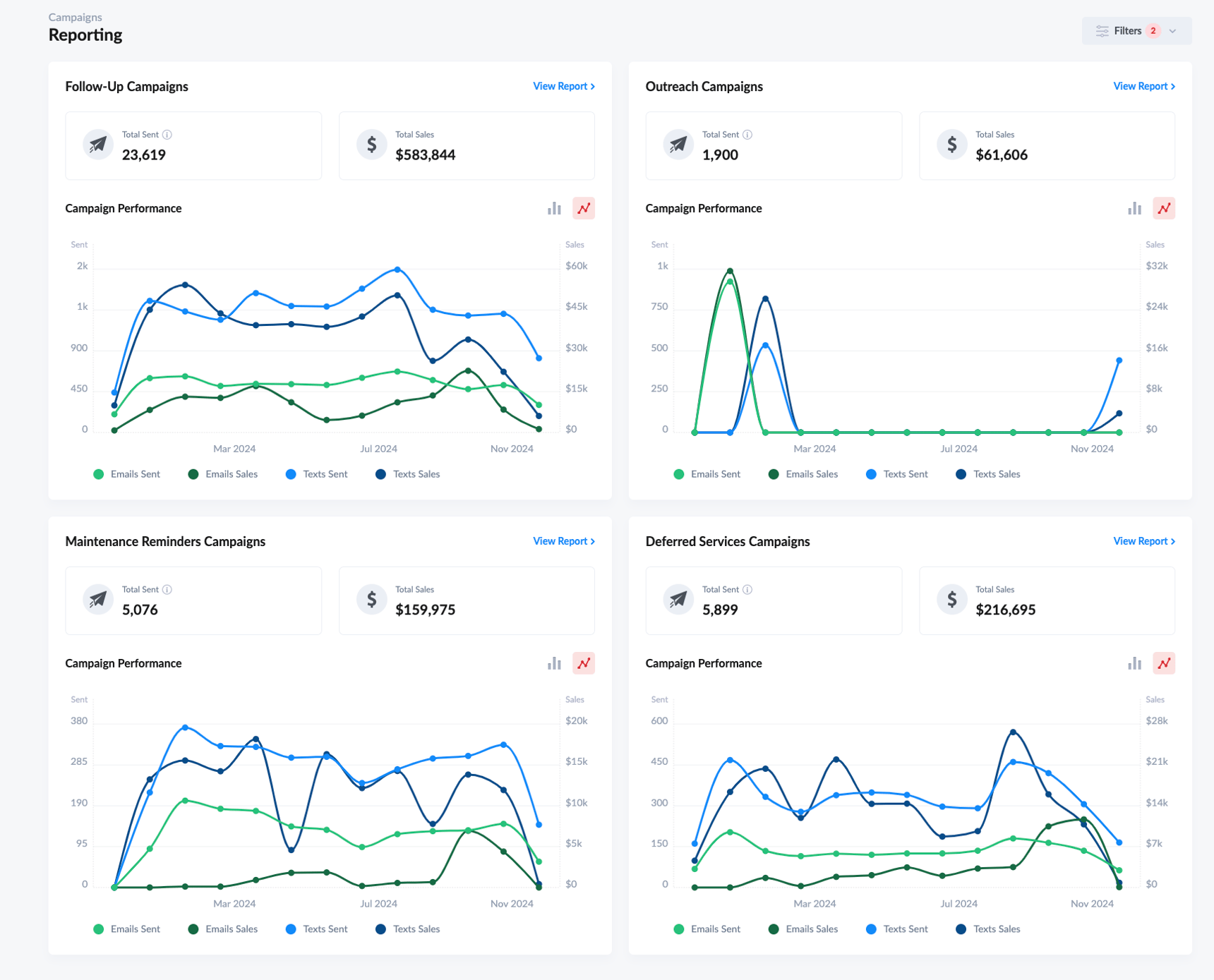Screen dimensions: 1214x980
Task: Click the Filters settings icon
Action: [1102, 30]
